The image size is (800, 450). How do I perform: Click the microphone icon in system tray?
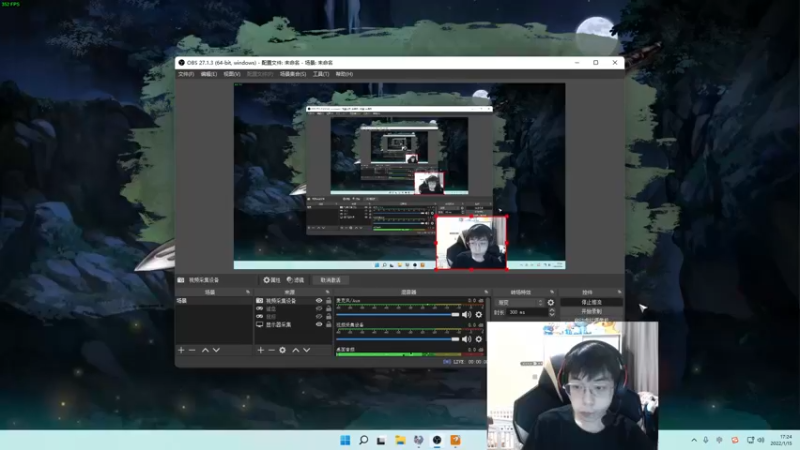[x=706, y=440]
